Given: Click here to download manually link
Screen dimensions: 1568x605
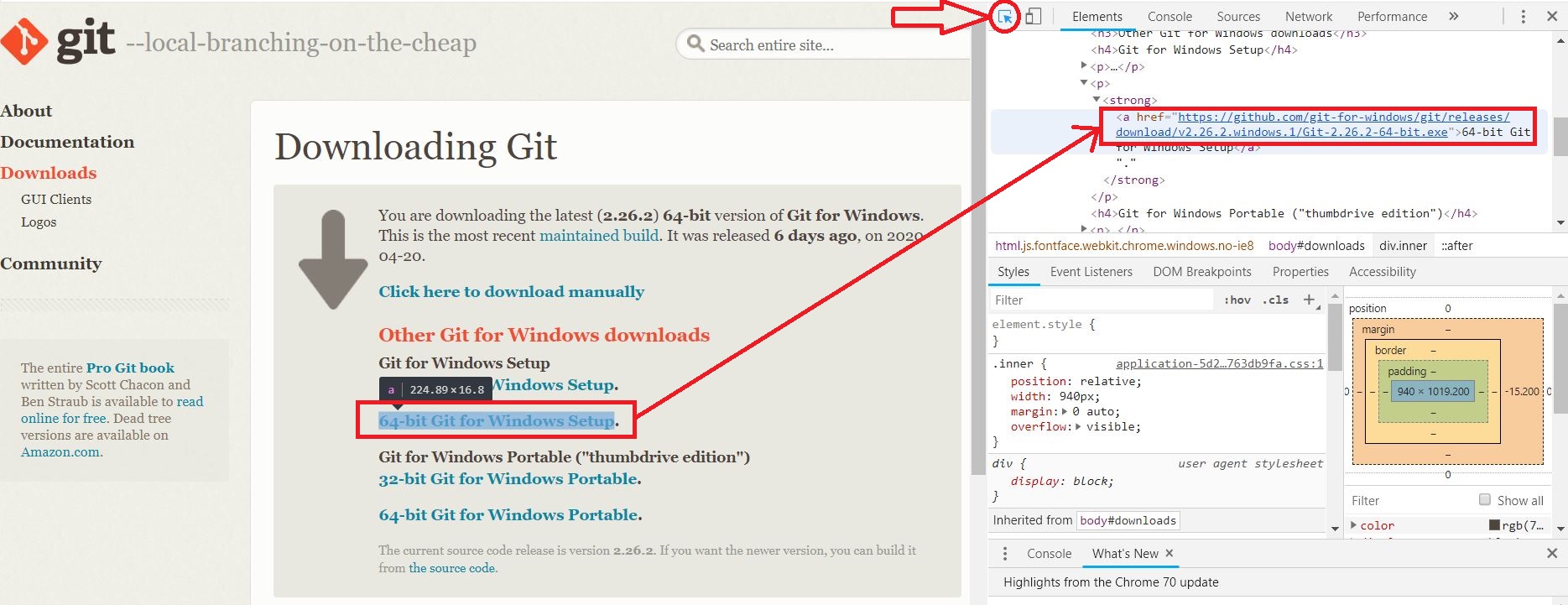Looking at the screenshot, I should tap(511, 291).
